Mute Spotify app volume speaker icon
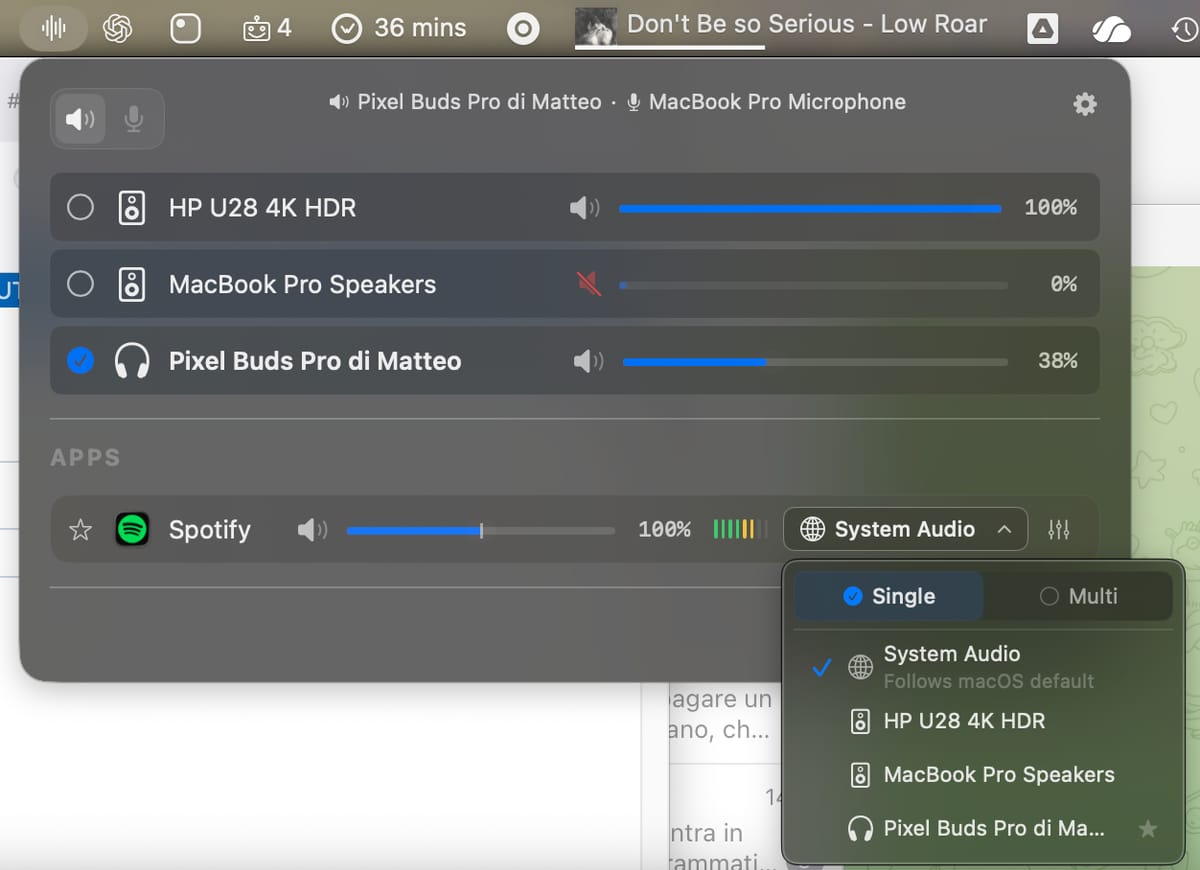 pyautogui.click(x=312, y=530)
